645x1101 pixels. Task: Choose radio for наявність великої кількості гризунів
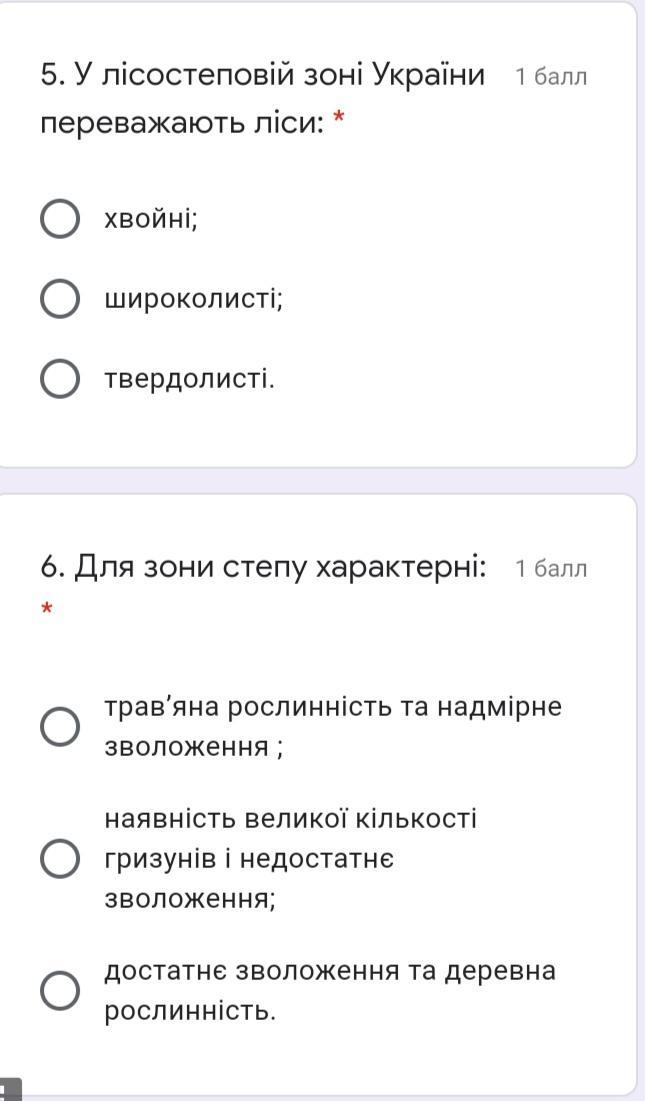pos(60,859)
